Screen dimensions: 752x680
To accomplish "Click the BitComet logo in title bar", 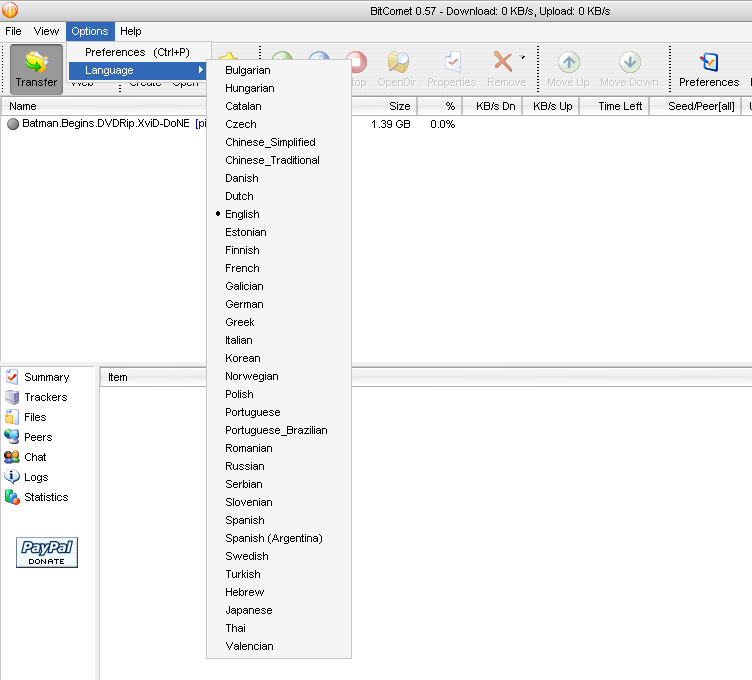I will (10, 10).
